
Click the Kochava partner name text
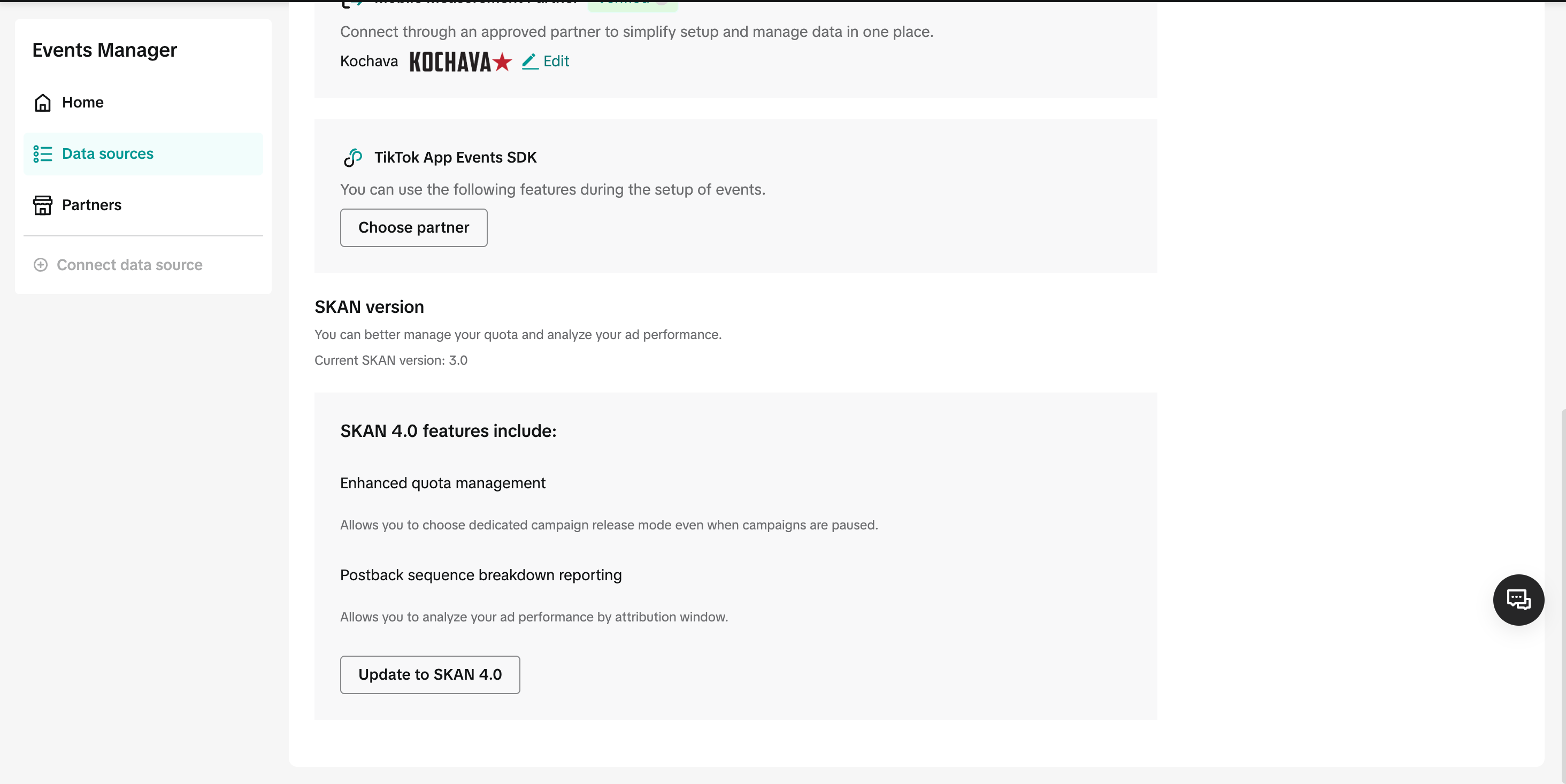point(369,62)
